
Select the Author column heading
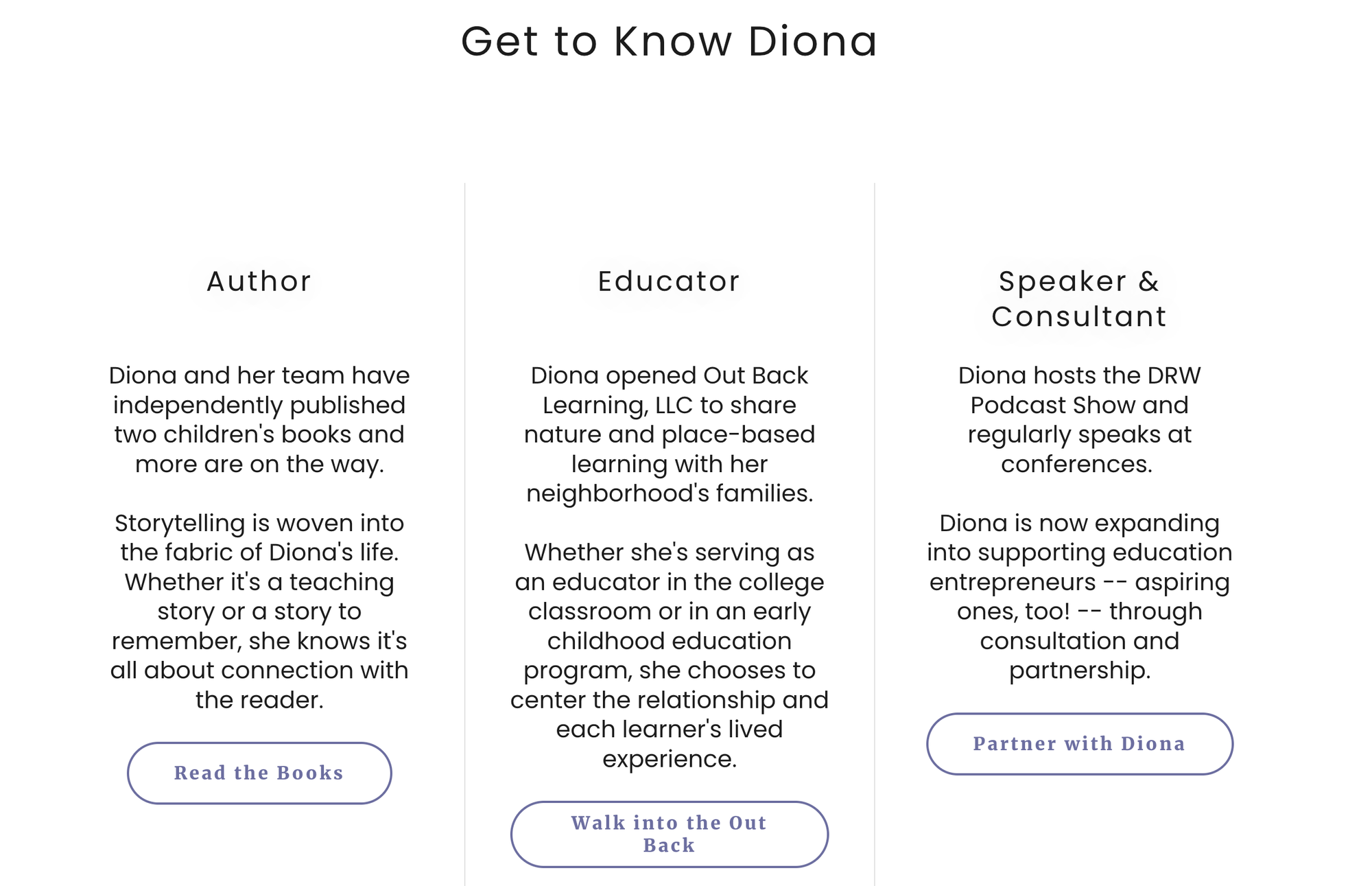click(x=259, y=281)
